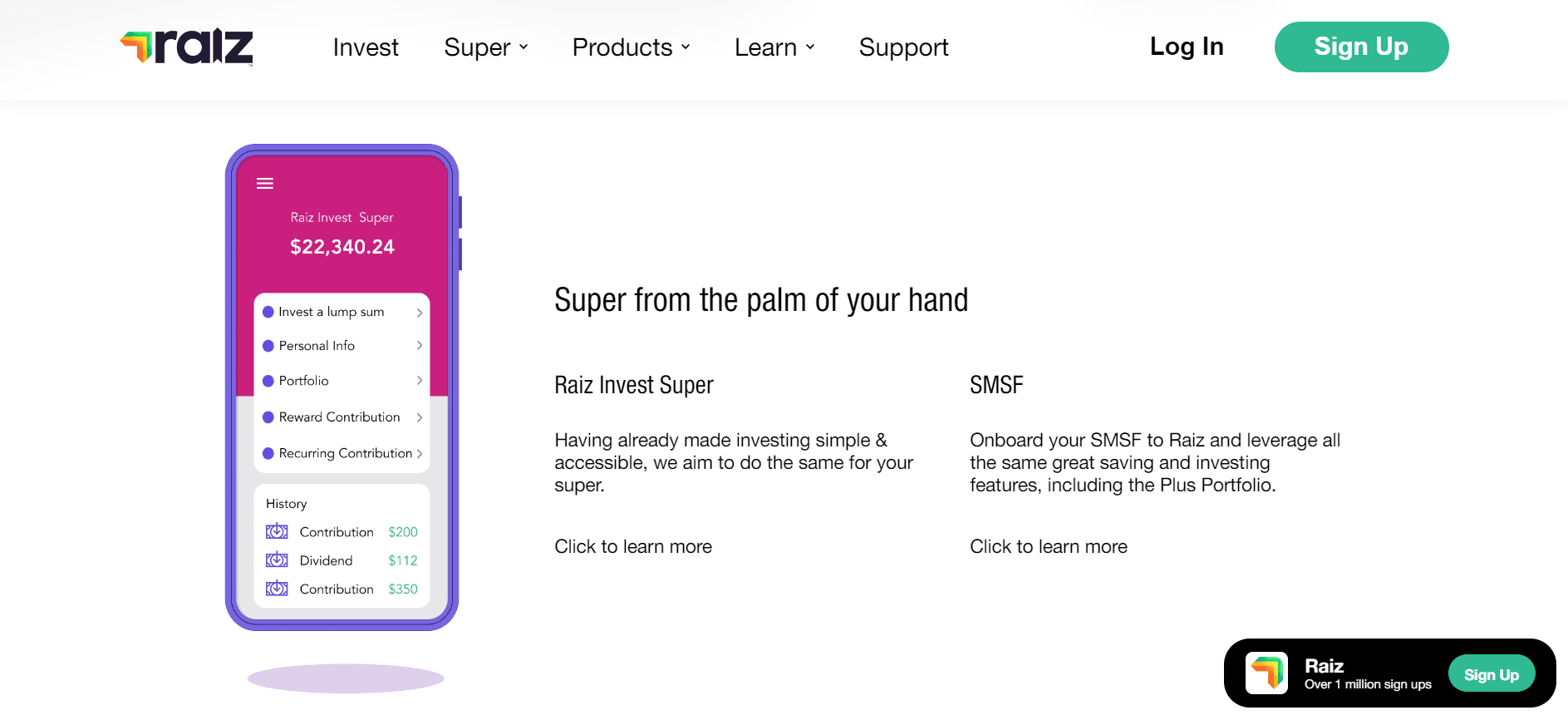Screen dimensions: 1568x720
Task: Click learn more under Raiz Invest Super
Action: pos(633,546)
